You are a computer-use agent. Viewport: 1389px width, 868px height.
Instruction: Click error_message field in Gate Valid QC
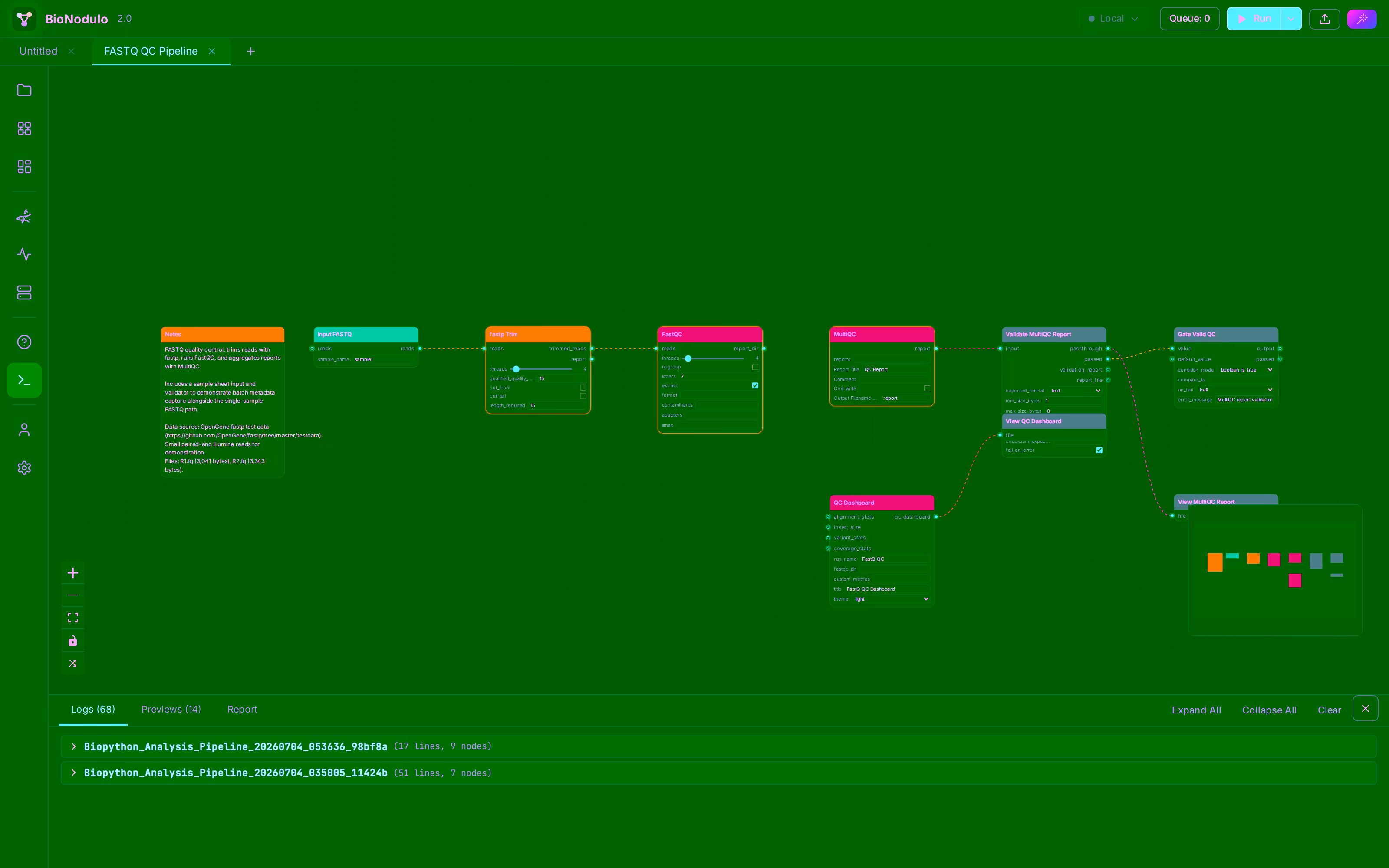click(x=1244, y=400)
